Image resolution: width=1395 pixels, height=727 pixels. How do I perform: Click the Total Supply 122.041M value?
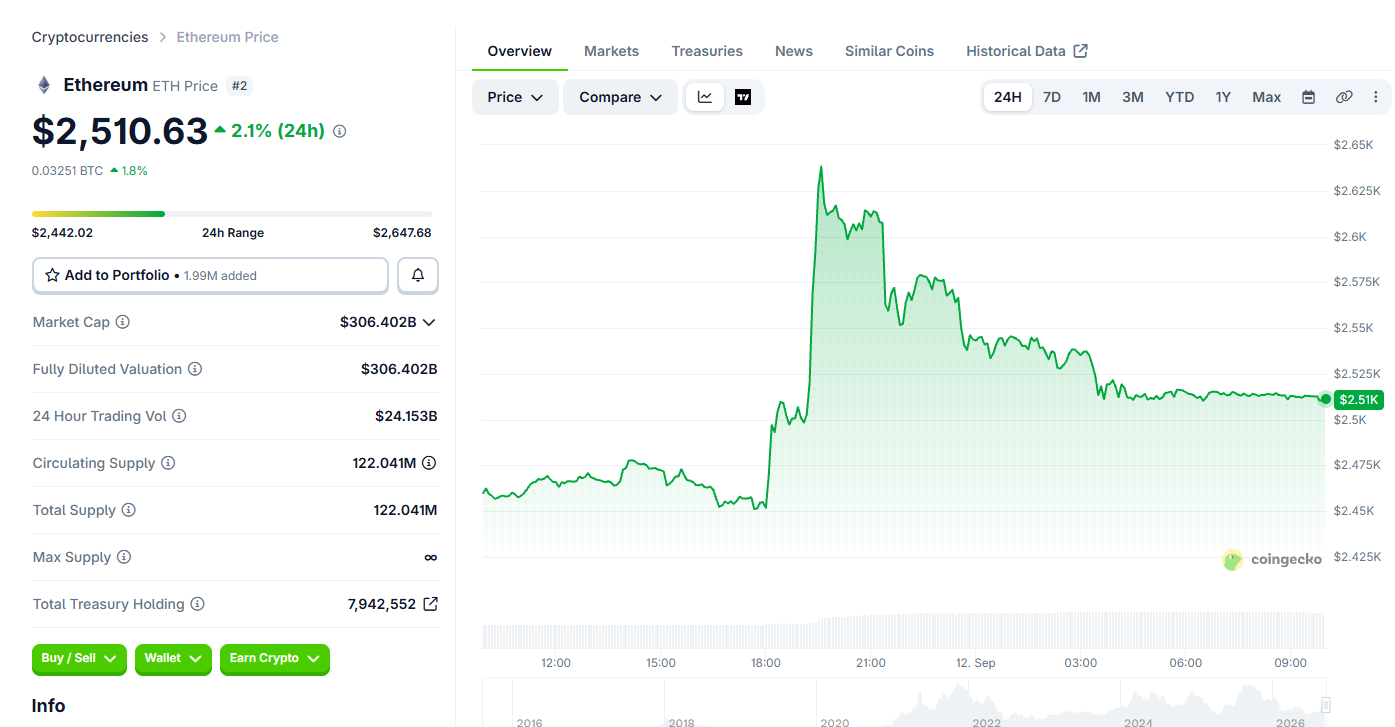click(x=405, y=510)
